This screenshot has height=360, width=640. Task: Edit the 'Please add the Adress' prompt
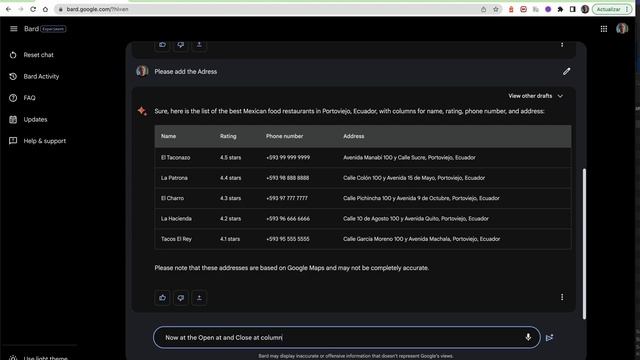click(x=566, y=71)
